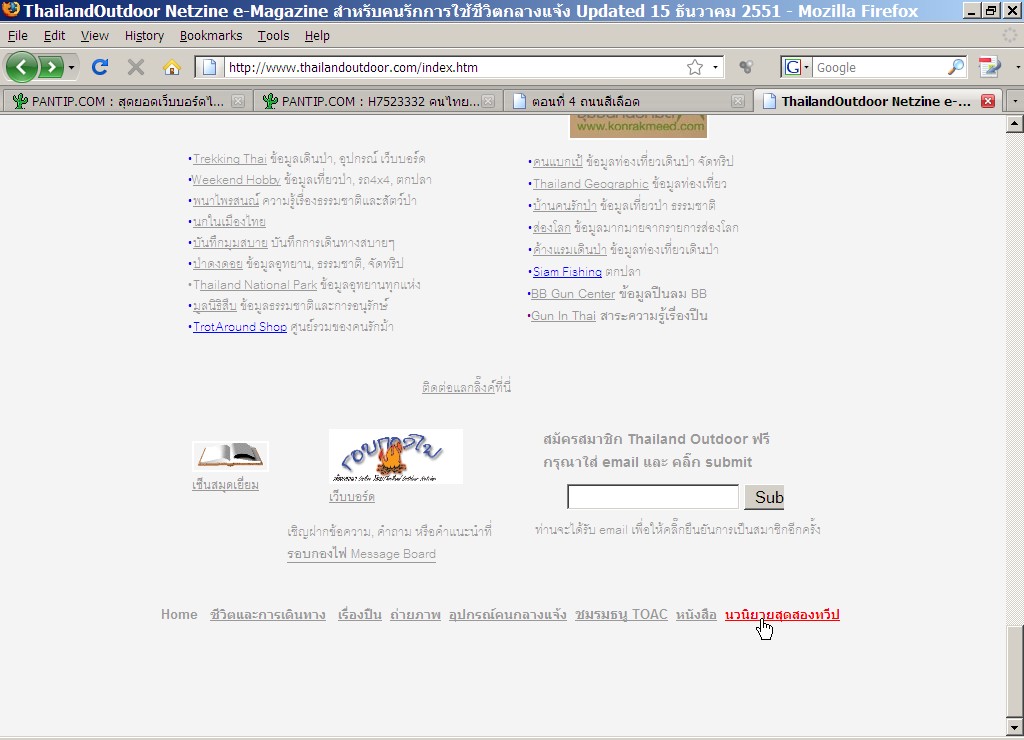Open the Google search engine selector

coord(797,67)
